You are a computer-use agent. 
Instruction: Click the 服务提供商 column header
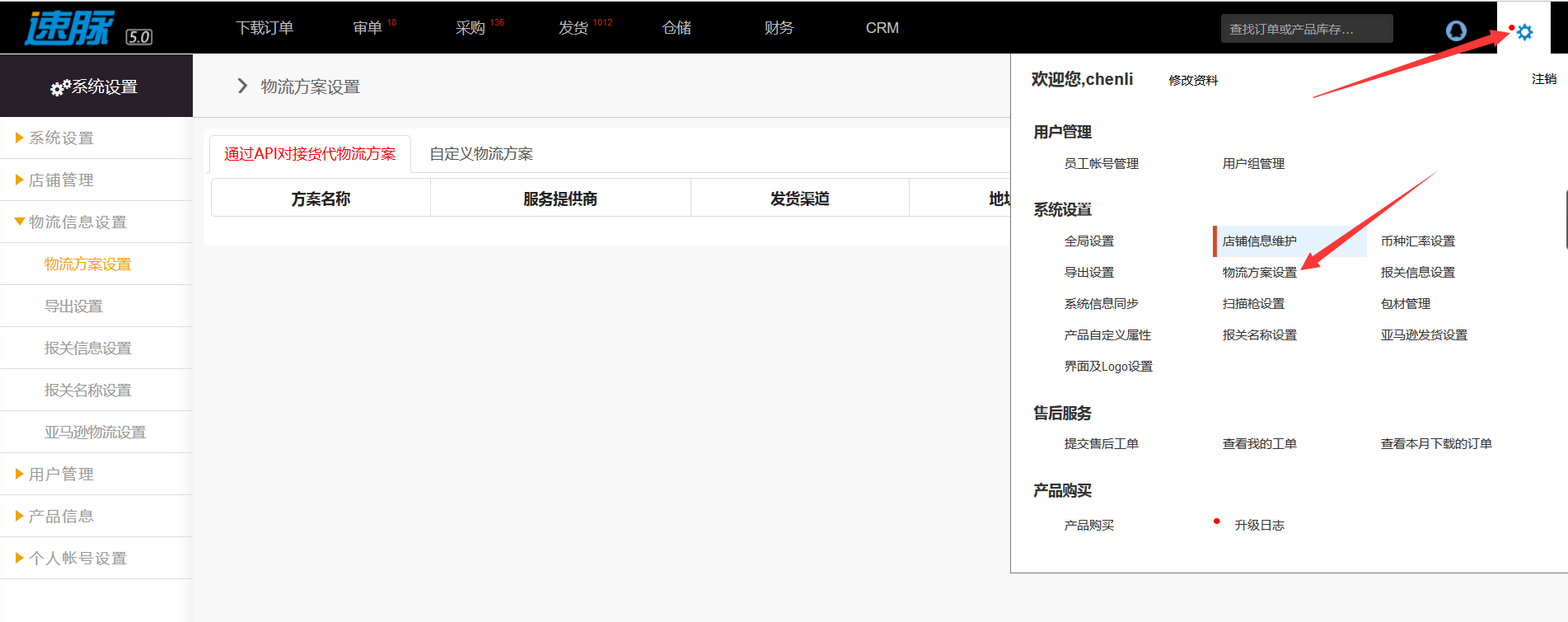click(560, 199)
